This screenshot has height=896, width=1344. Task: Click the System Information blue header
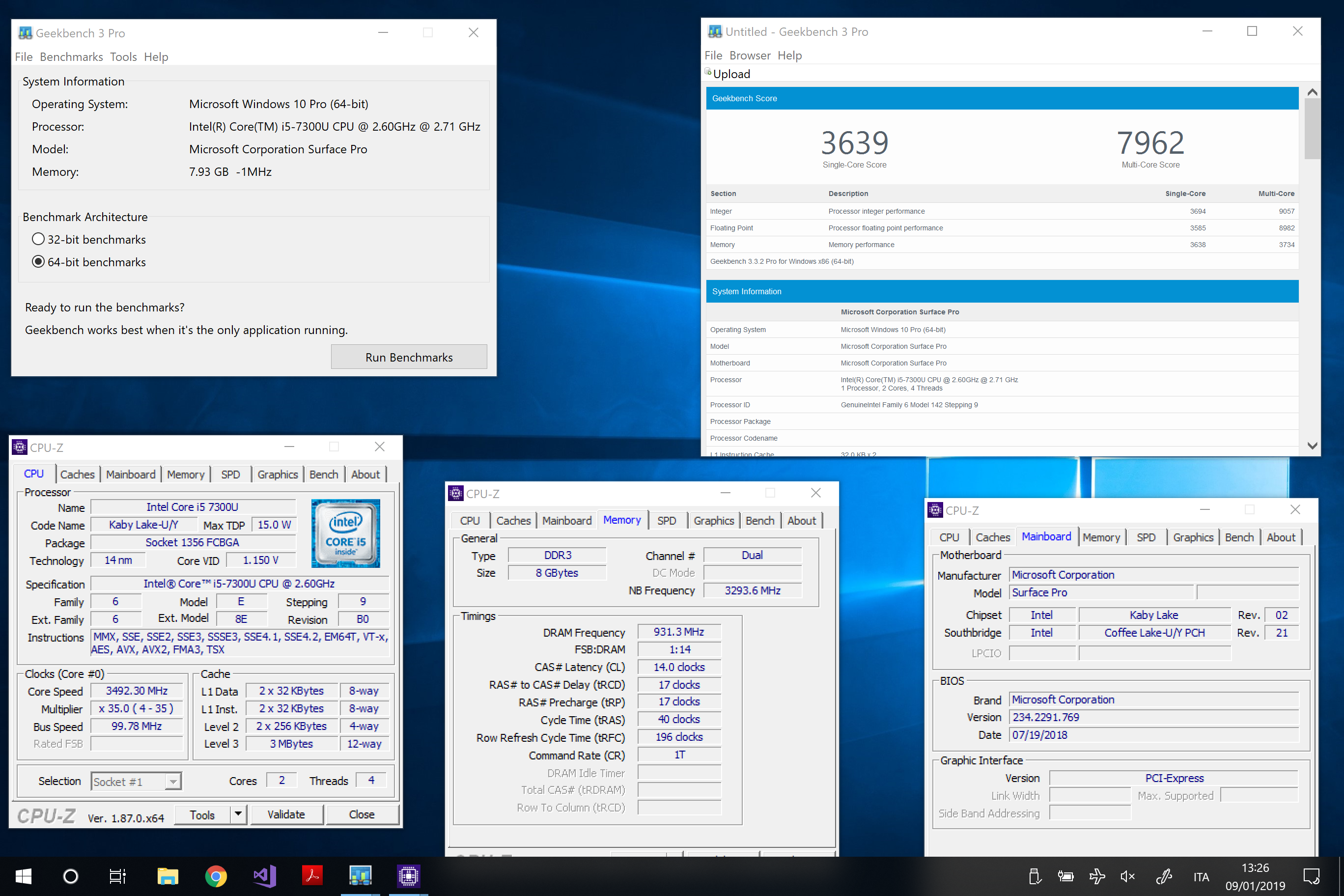1002,291
